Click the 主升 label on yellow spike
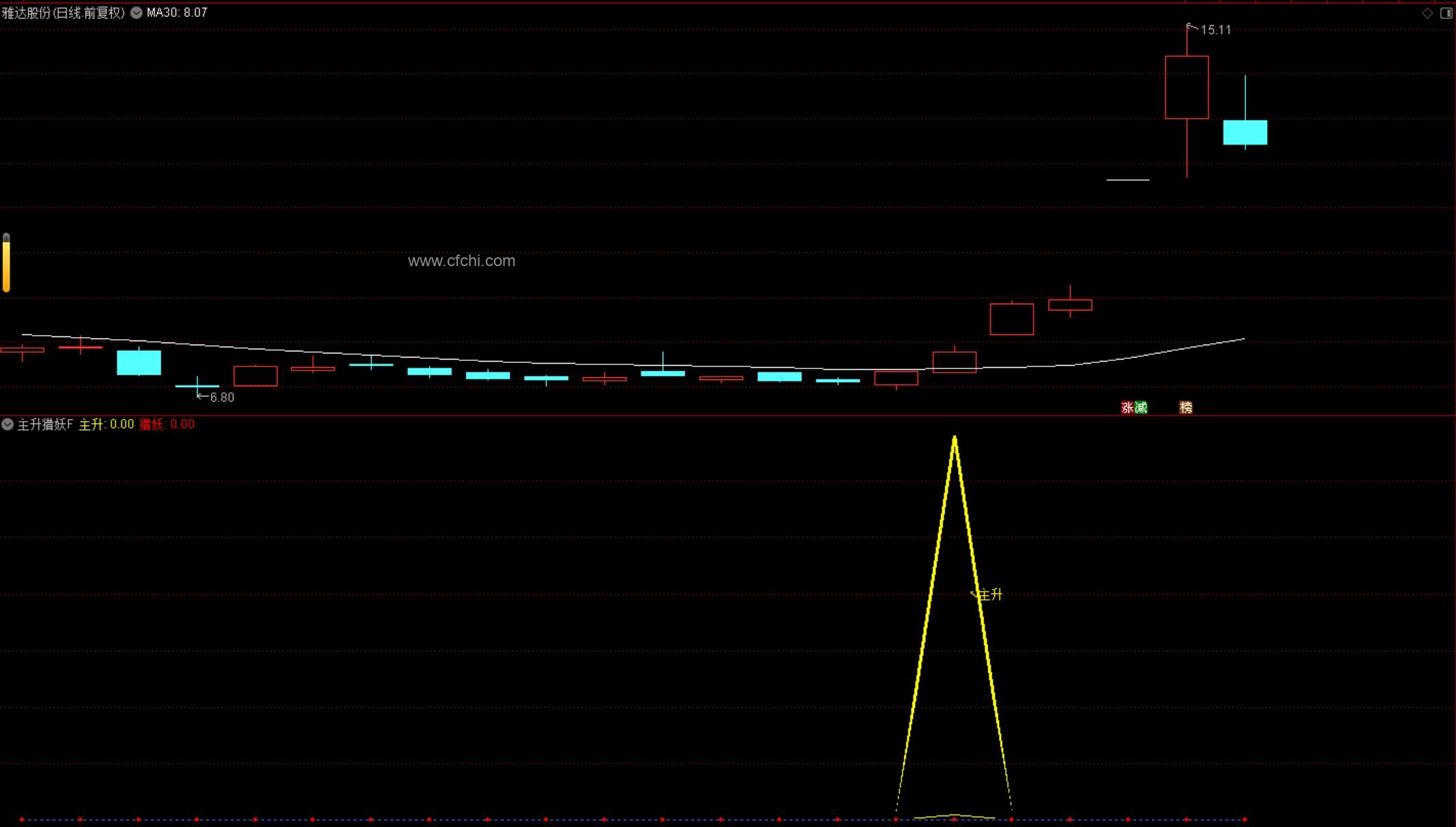 click(990, 595)
